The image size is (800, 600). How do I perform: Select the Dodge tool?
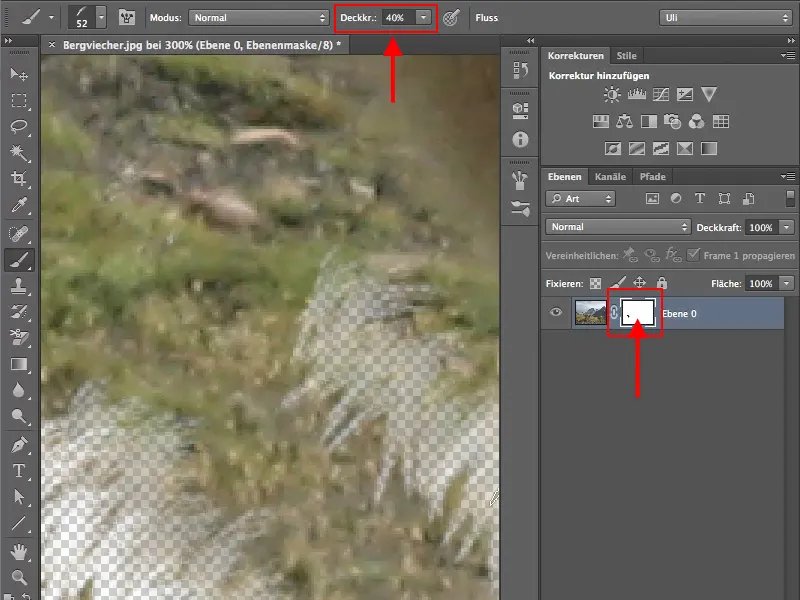coord(19,417)
